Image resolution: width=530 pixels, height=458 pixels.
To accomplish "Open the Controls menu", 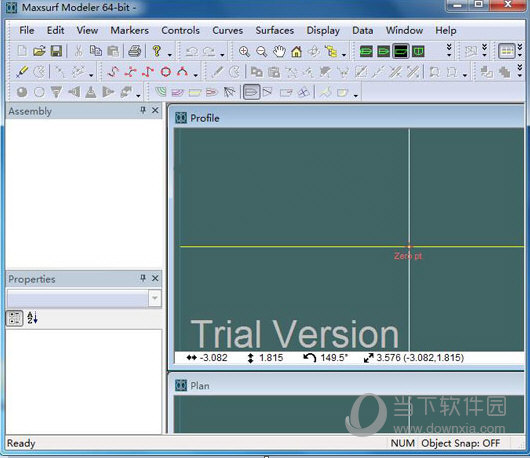I will [180, 30].
